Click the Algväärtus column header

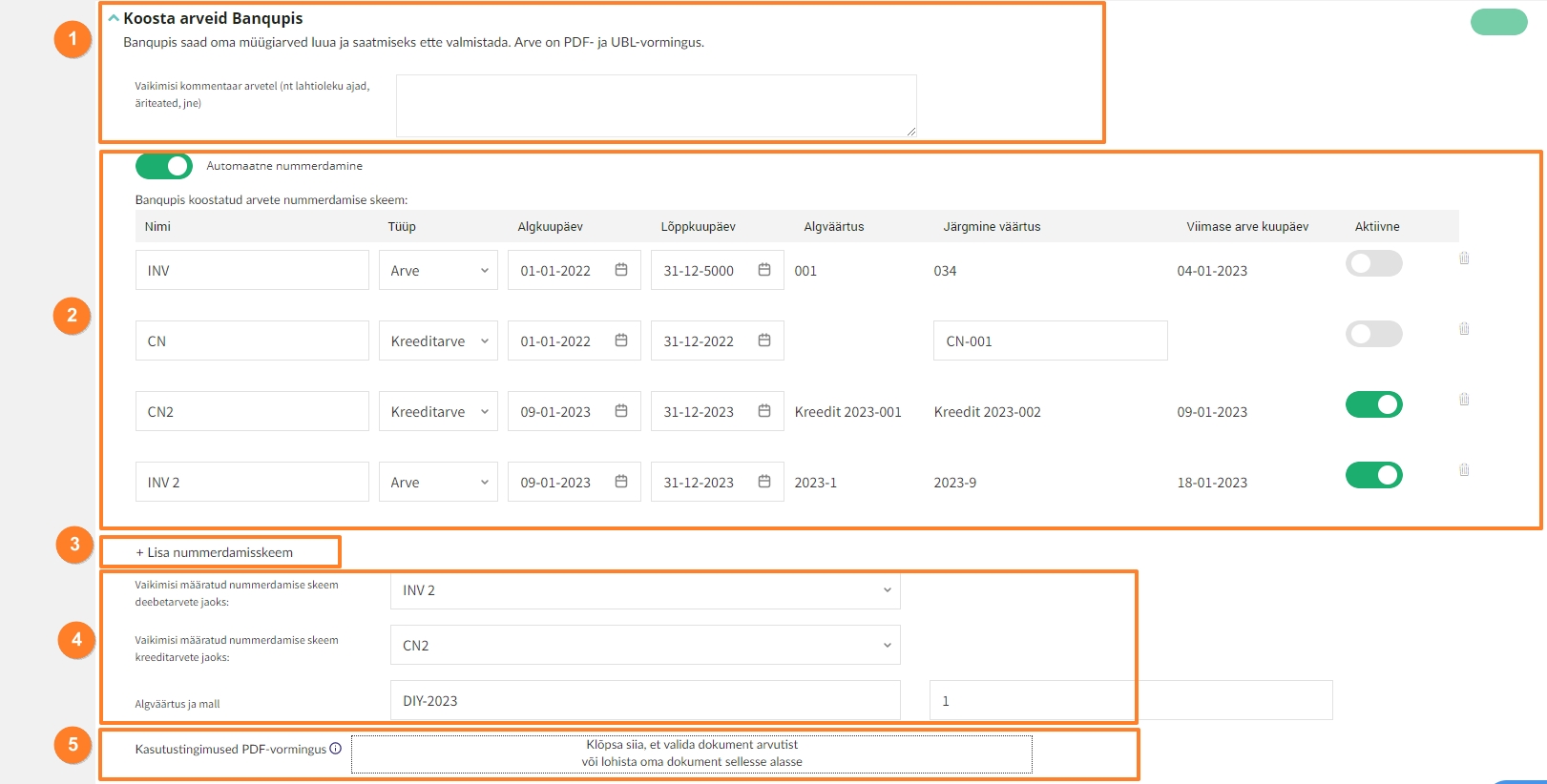[x=834, y=226]
